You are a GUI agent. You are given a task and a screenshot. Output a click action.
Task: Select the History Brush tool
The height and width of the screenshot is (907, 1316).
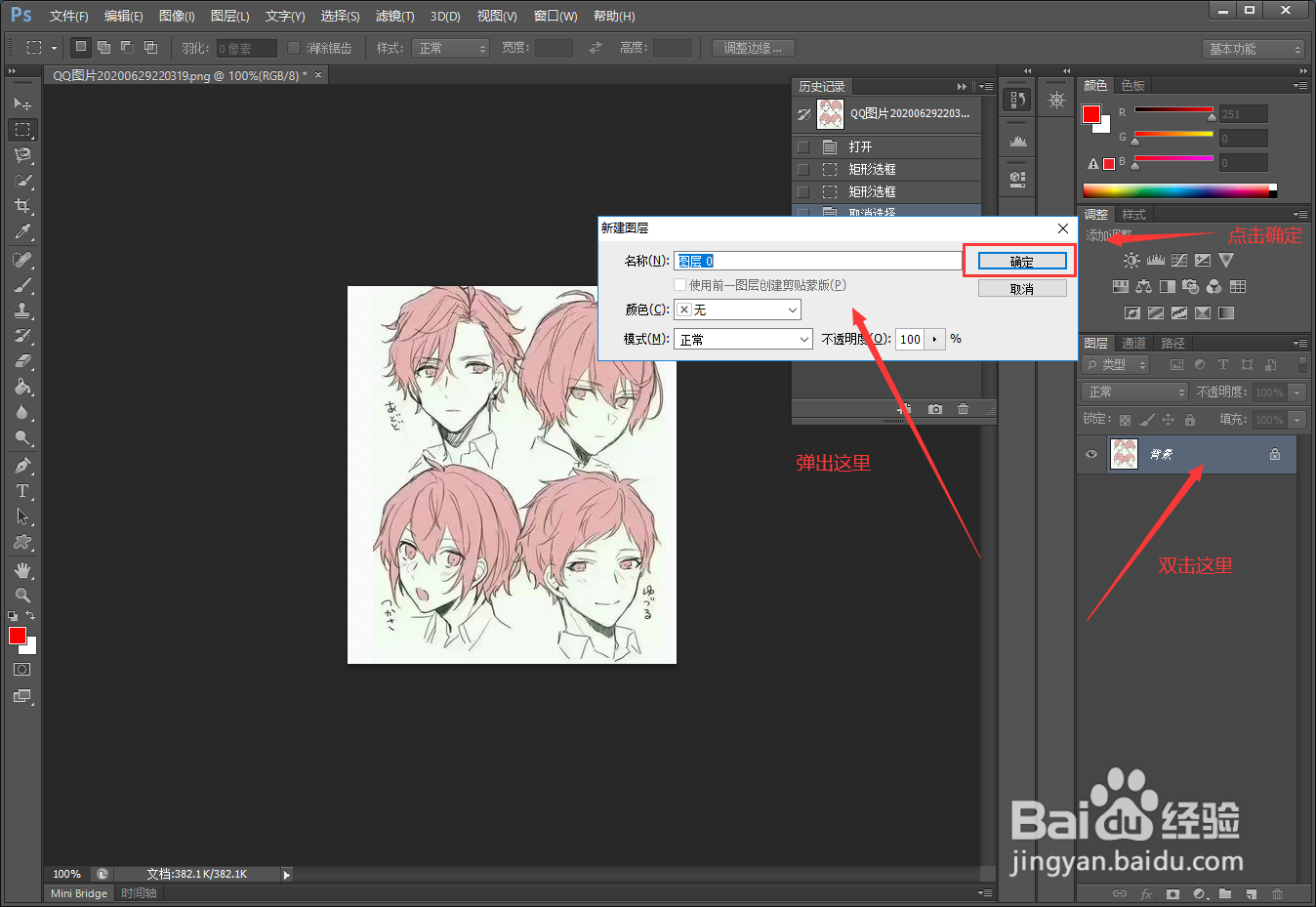[22, 336]
